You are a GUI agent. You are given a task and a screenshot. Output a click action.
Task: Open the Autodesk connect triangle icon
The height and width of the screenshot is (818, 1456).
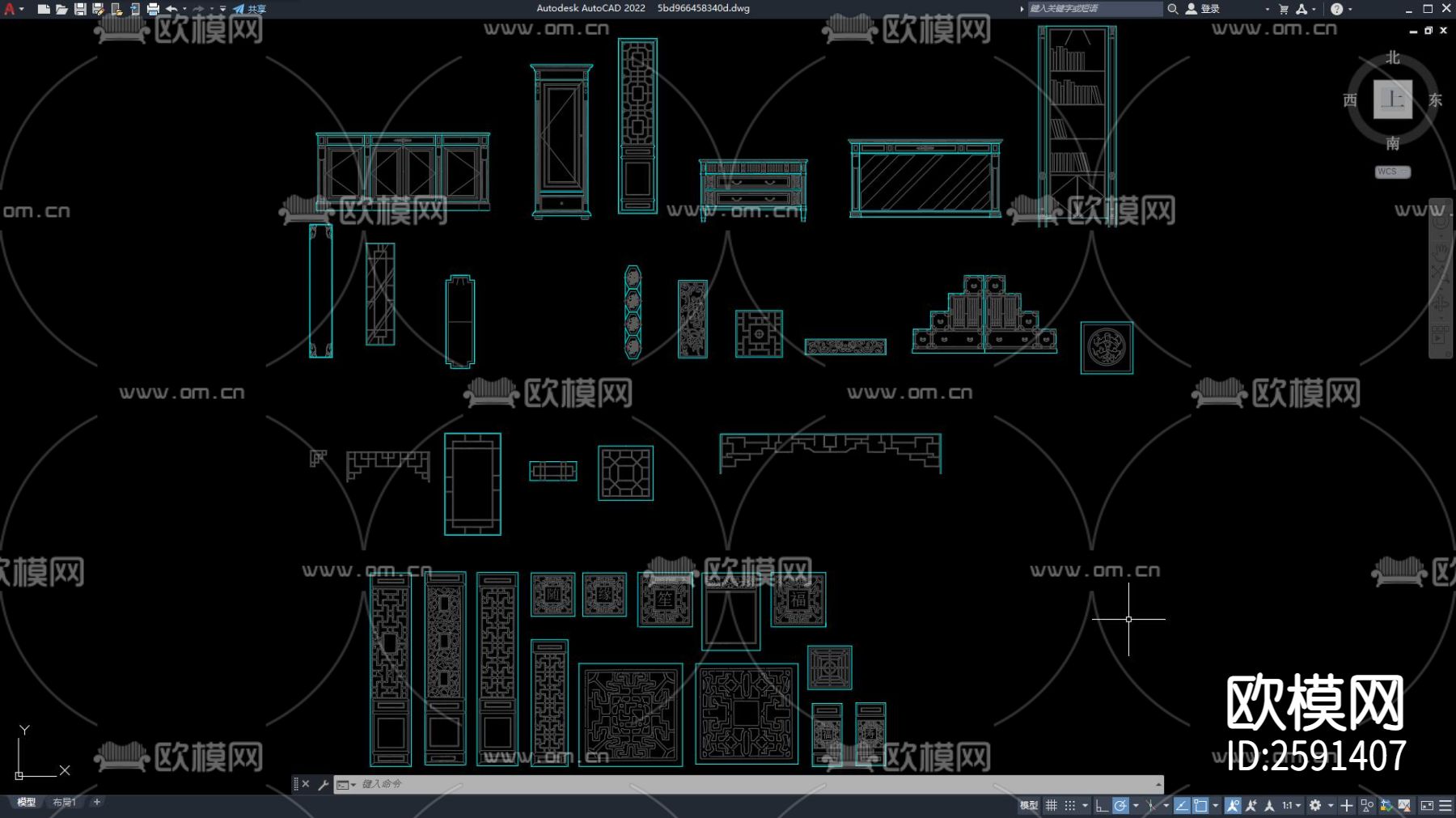(1302, 9)
